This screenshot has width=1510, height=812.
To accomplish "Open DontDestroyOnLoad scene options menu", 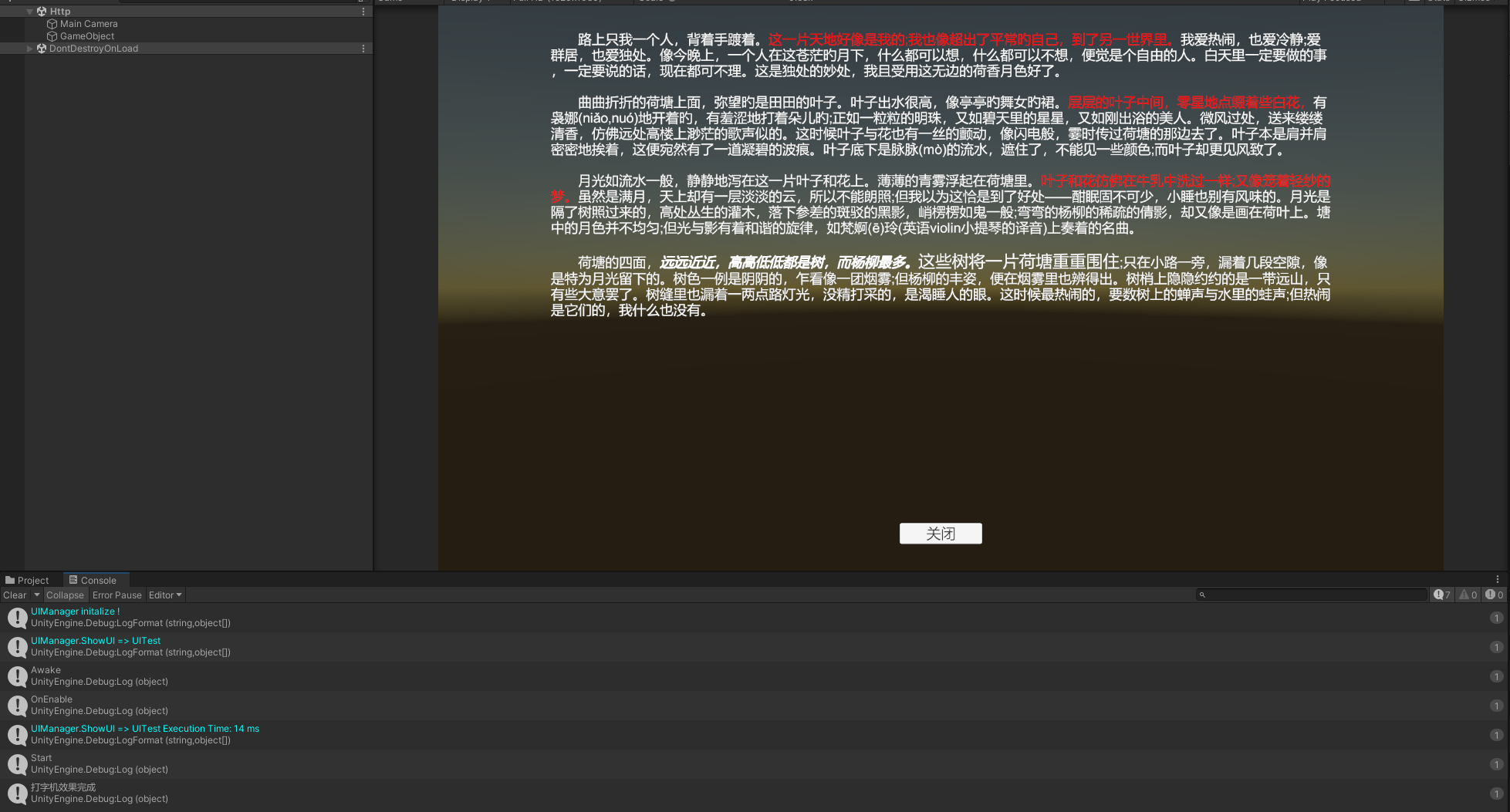I will [363, 49].
